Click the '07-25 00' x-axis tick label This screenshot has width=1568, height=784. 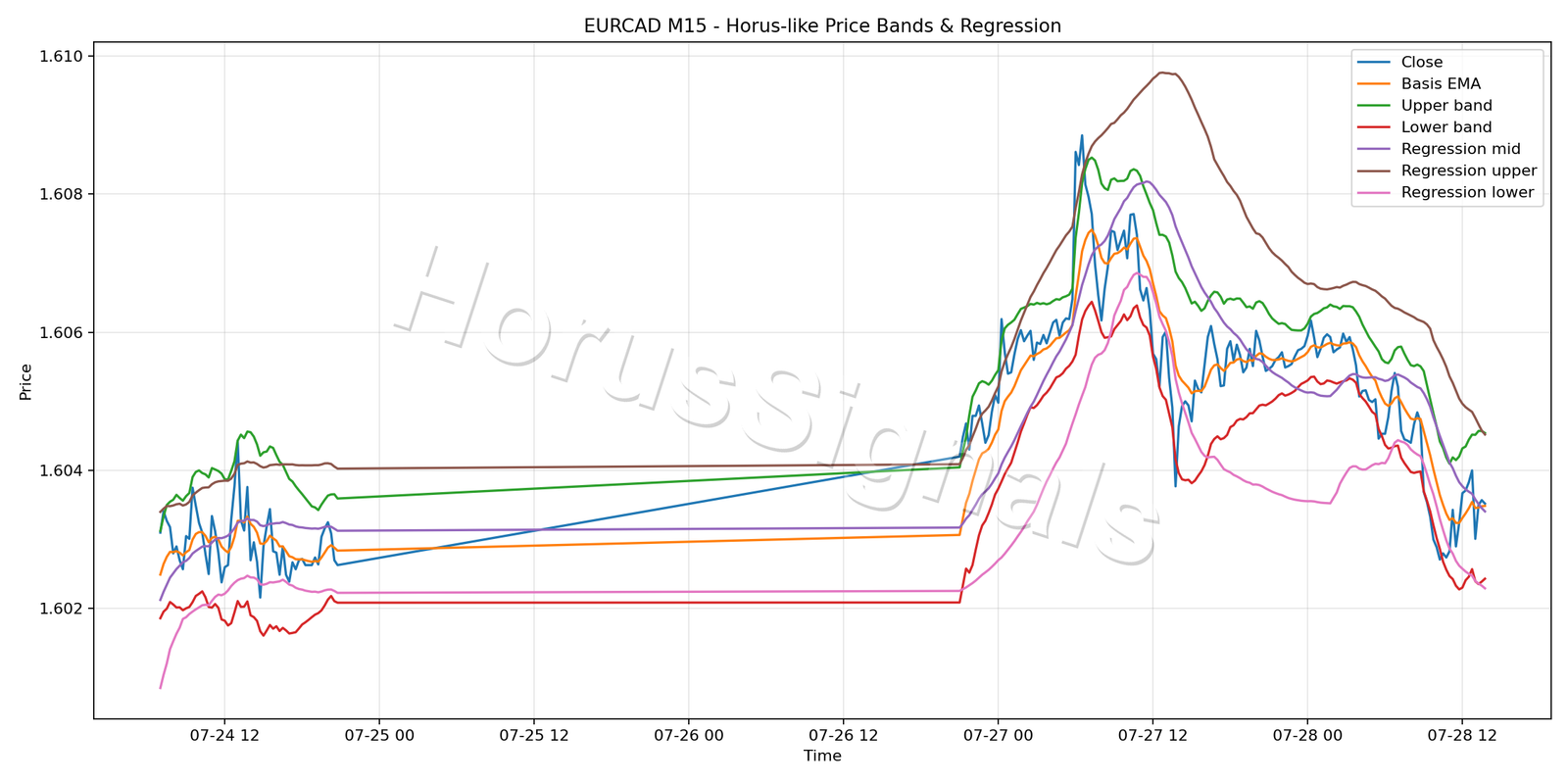point(379,735)
